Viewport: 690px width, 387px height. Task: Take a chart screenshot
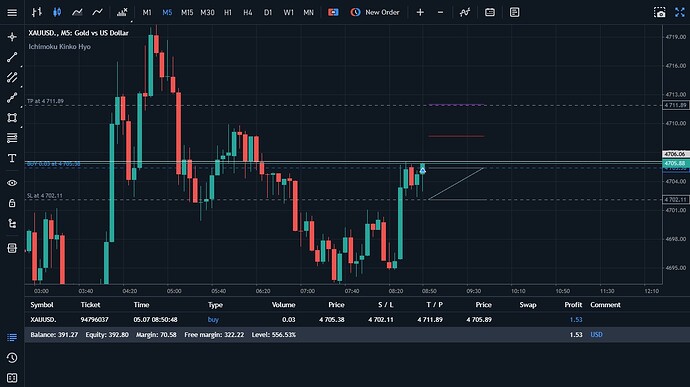point(660,12)
